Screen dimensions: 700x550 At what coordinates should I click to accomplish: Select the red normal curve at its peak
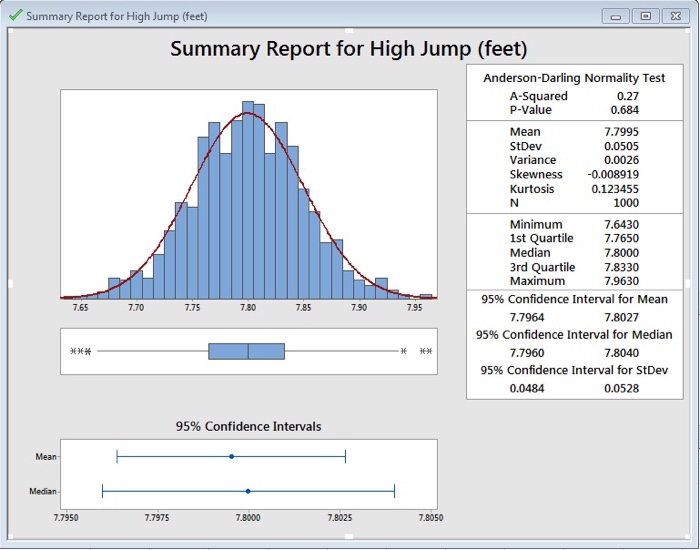(x=248, y=113)
